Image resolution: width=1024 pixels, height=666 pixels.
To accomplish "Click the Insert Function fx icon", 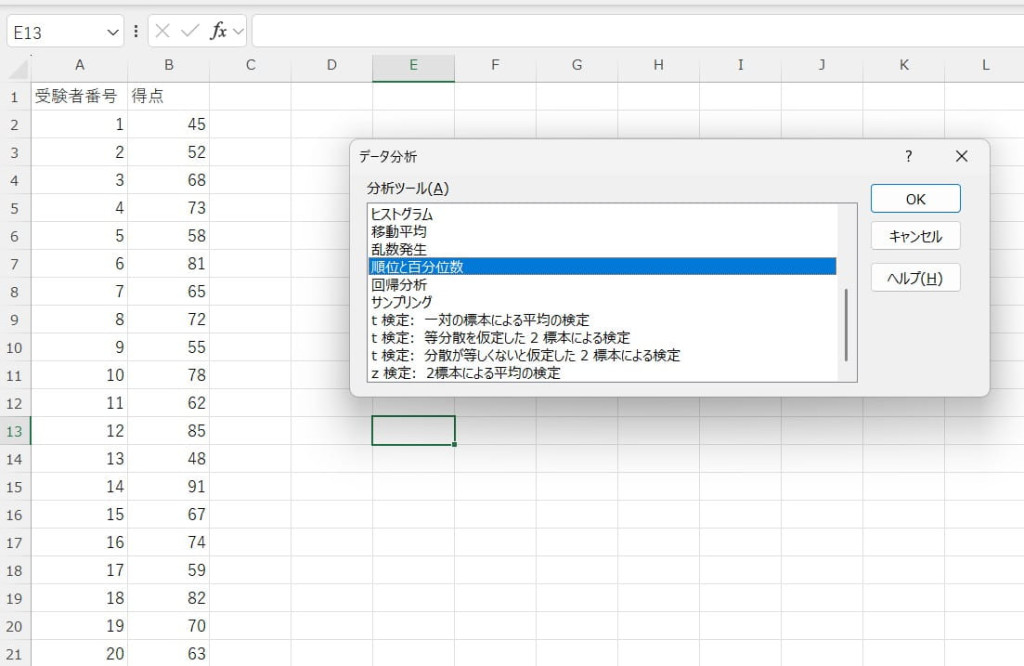I will pos(218,31).
